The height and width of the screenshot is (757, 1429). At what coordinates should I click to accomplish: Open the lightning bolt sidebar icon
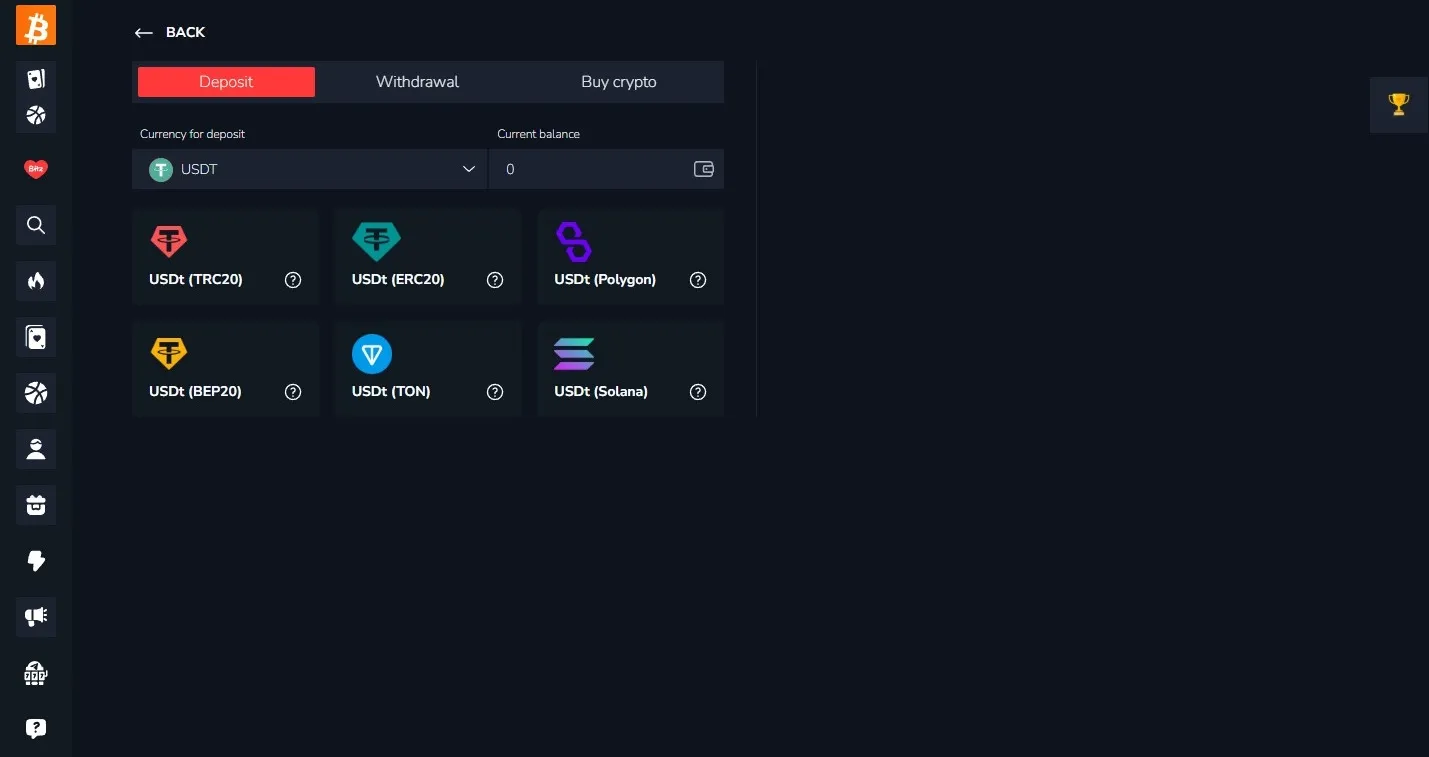[36, 561]
